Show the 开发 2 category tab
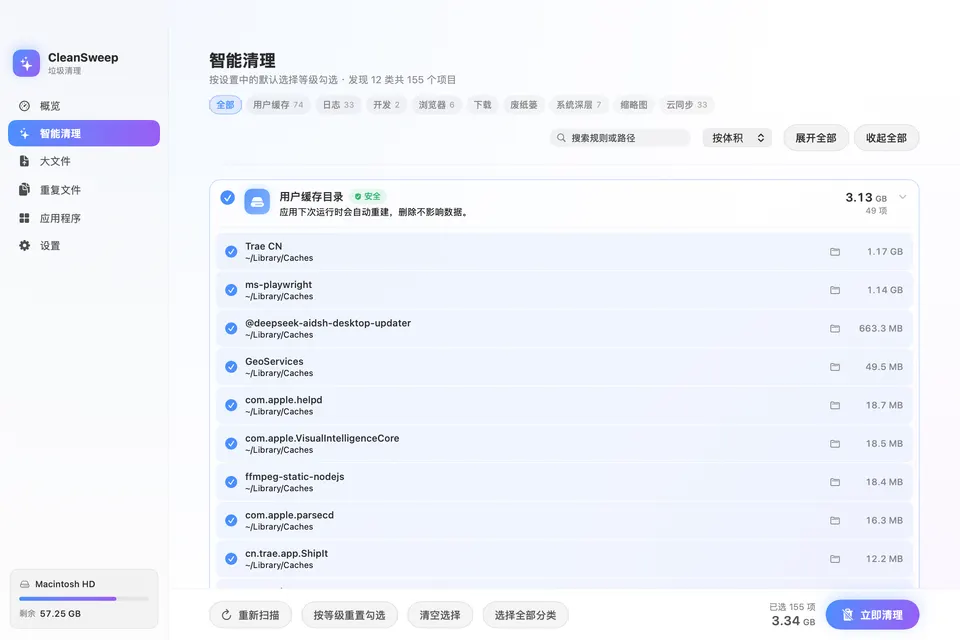 click(386, 105)
